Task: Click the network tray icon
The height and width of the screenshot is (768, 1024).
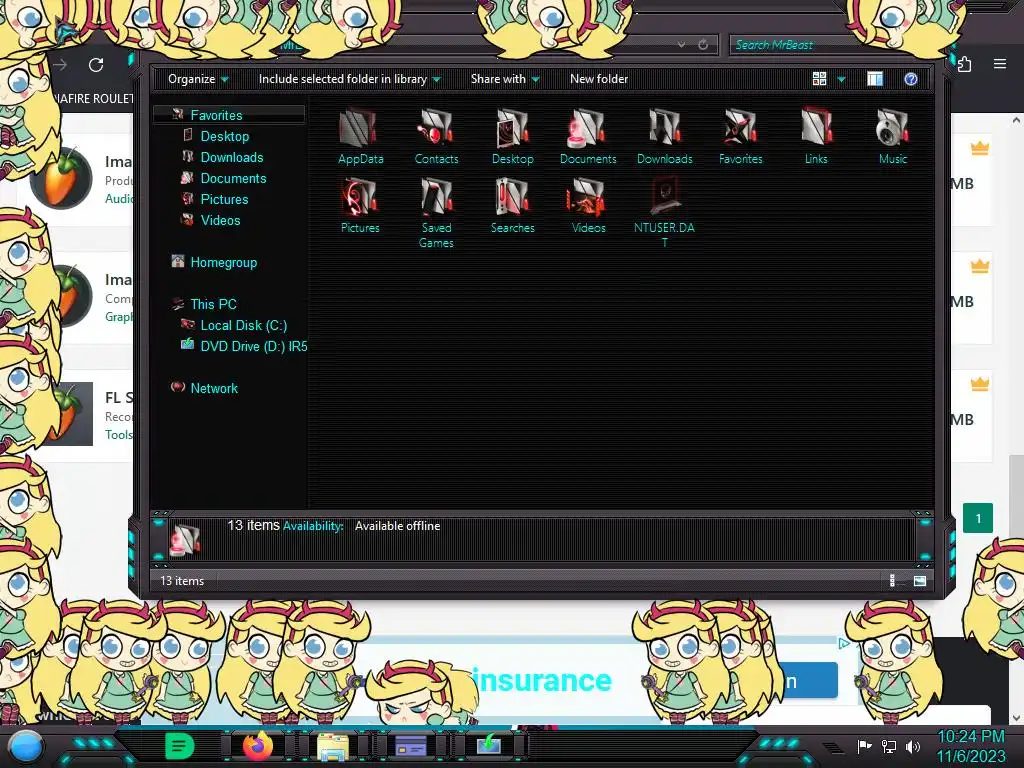Action: 889,746
